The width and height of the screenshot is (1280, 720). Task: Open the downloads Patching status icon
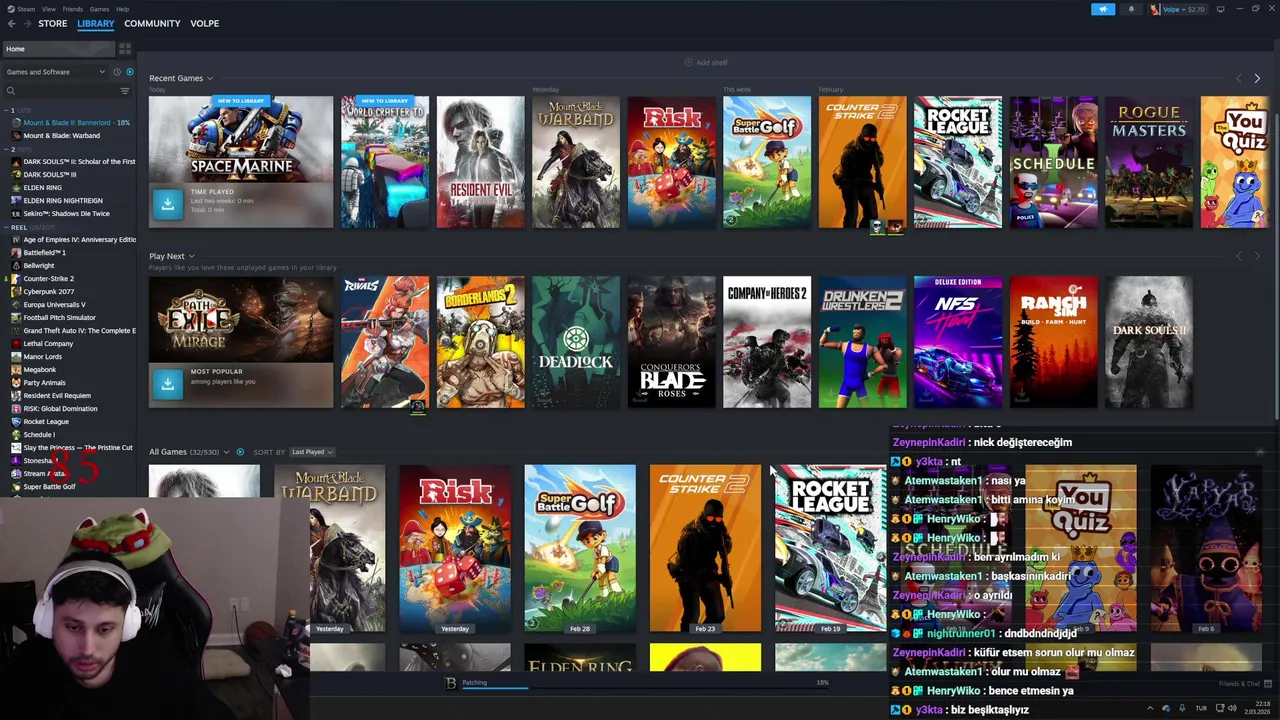[x=451, y=683]
